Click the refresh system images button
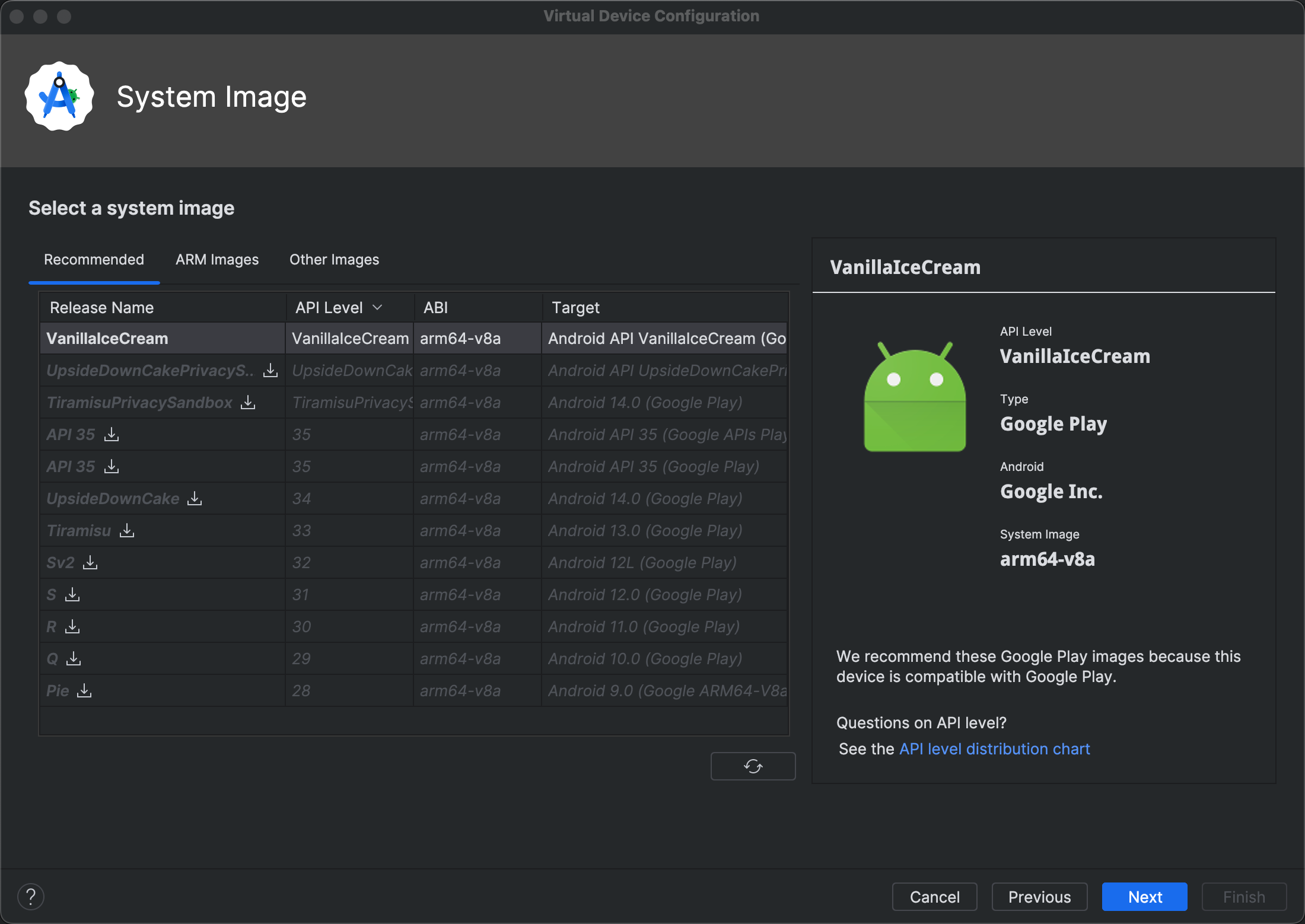 pyautogui.click(x=753, y=766)
